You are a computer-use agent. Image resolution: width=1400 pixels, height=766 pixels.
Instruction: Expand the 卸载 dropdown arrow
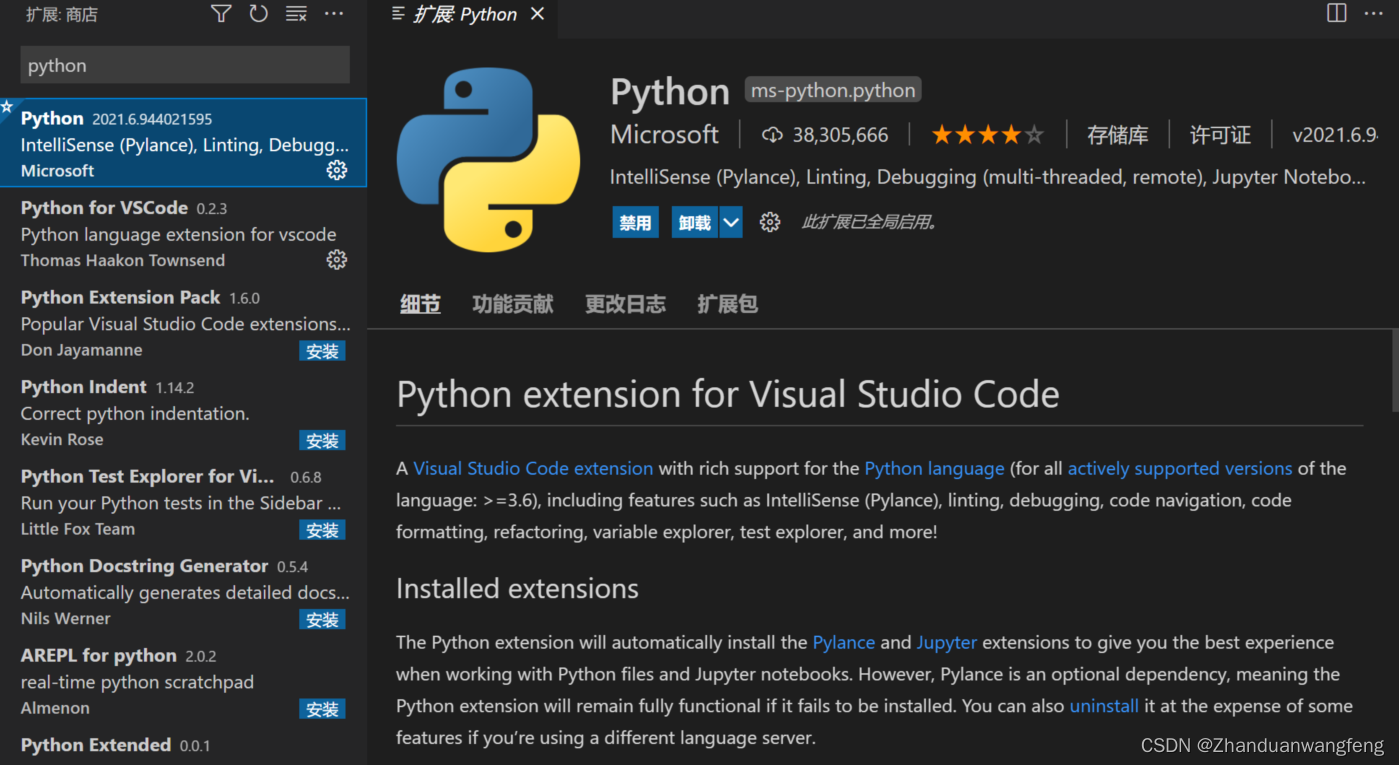[732, 222]
